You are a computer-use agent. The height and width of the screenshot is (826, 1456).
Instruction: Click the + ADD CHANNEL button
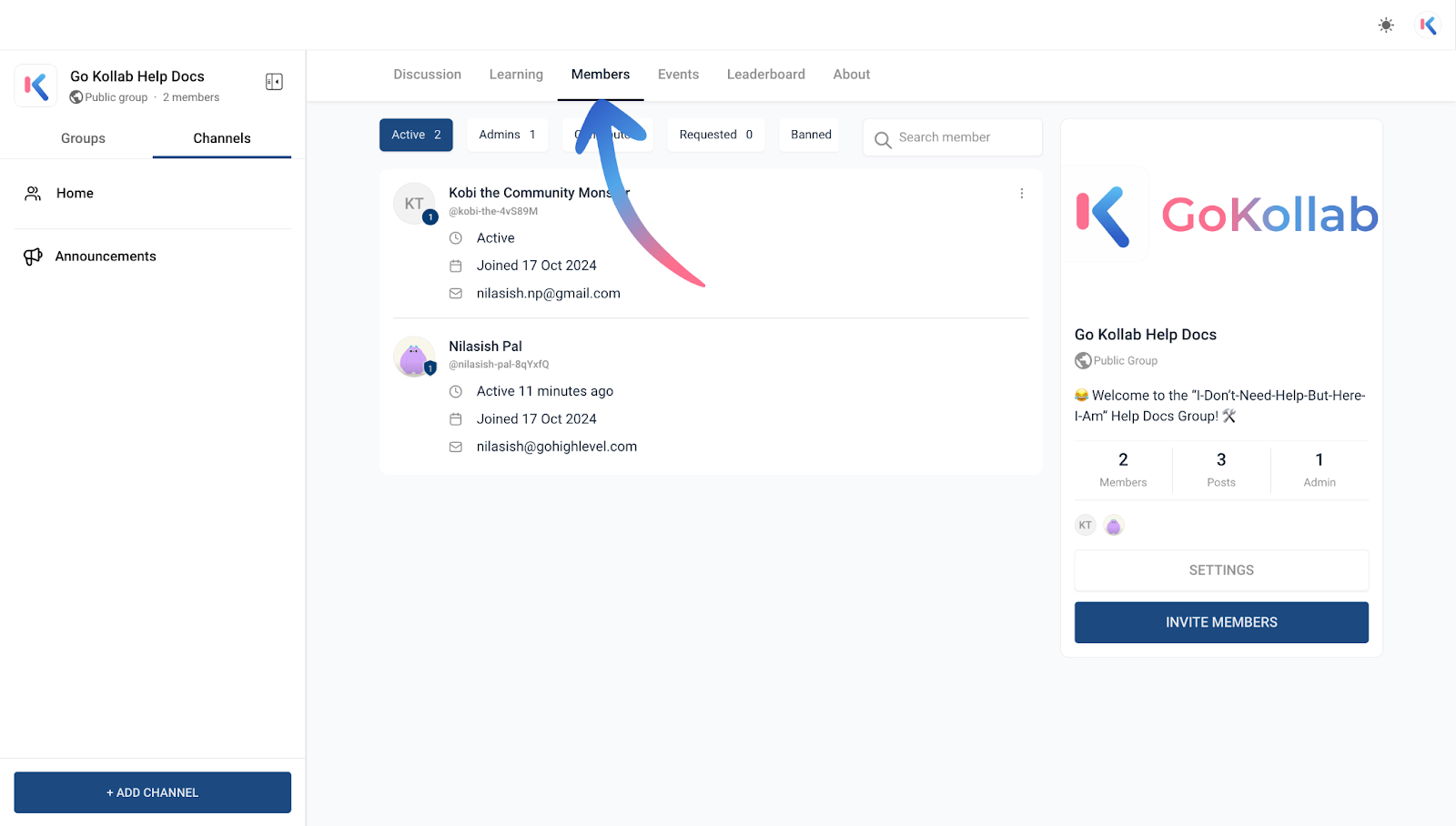[153, 792]
